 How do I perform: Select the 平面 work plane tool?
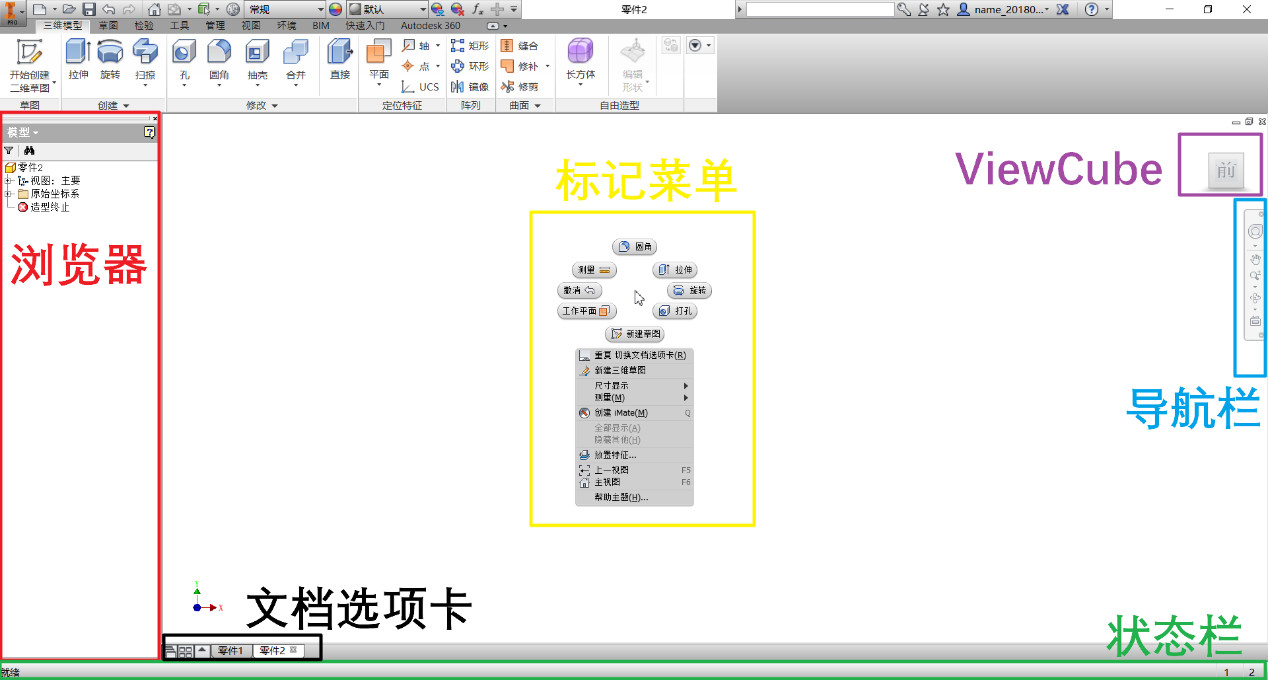(x=379, y=62)
